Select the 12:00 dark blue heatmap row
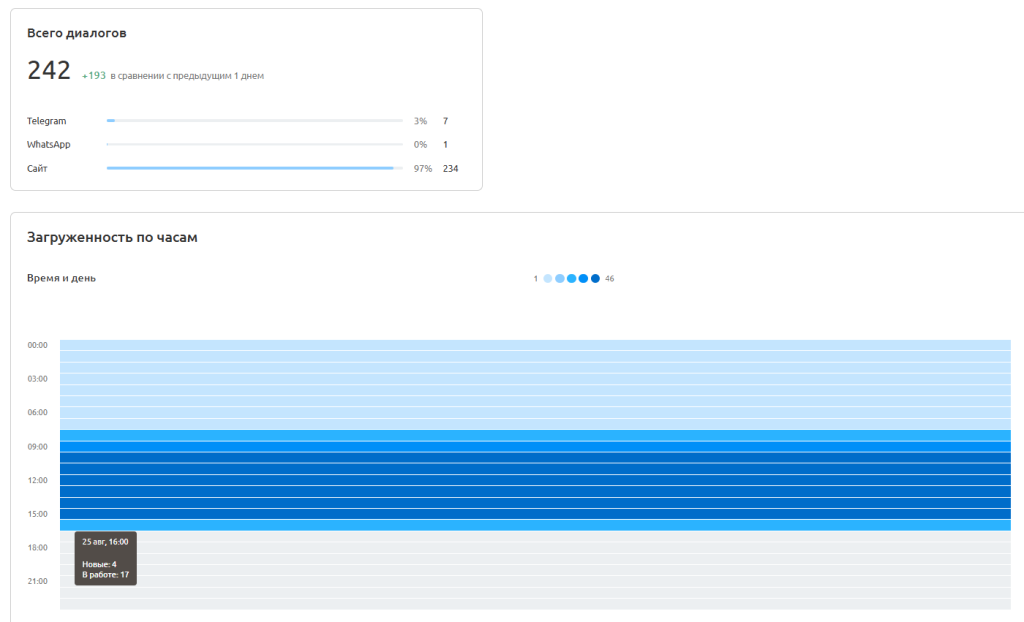The width and height of the screenshot is (1024, 622). (535, 480)
